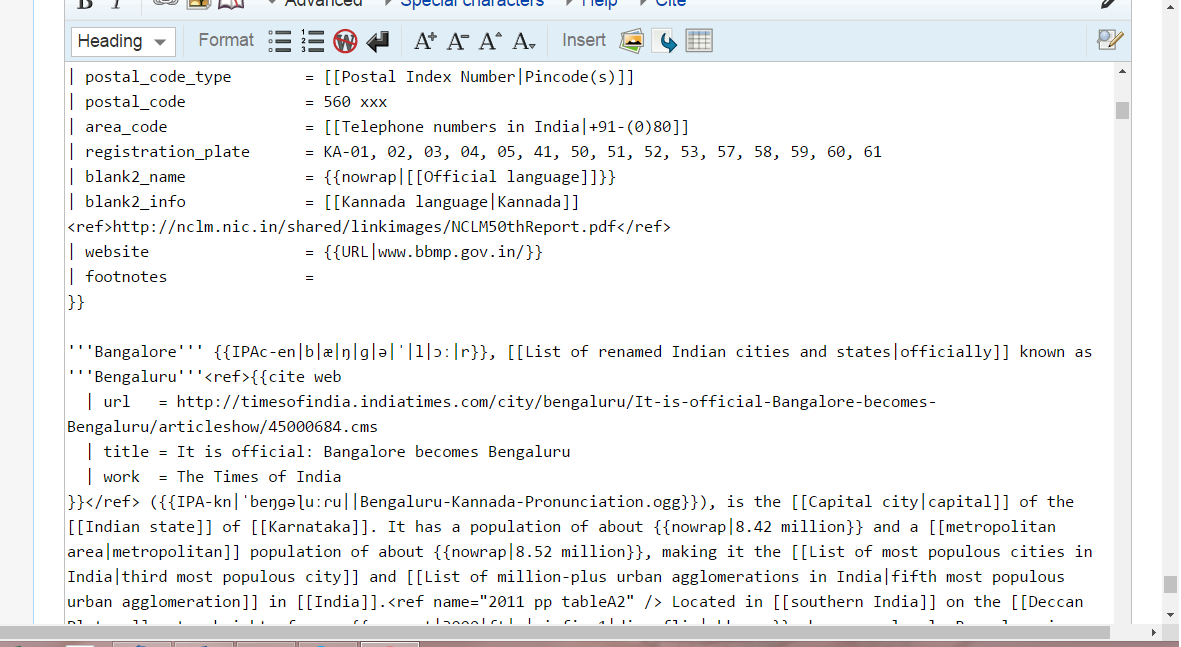The image size is (1181, 647).
Task: Insert a bulleted list
Action: [x=281, y=41]
